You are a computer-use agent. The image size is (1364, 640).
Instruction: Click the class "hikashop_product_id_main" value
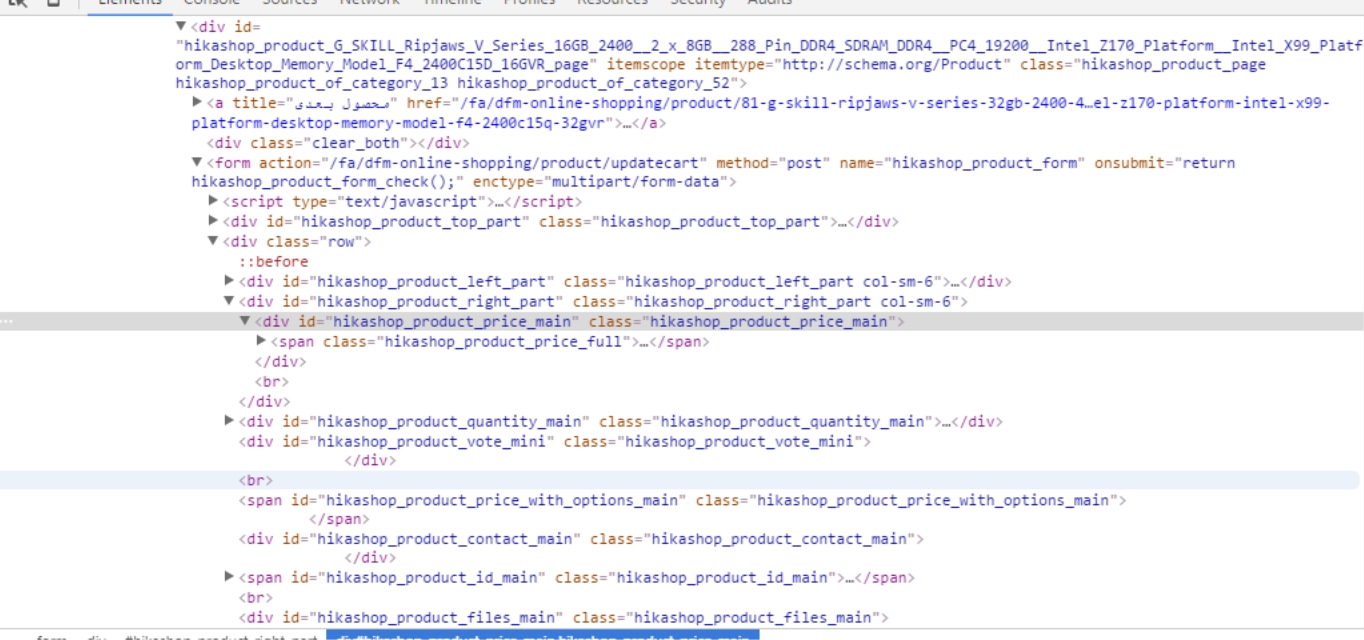(x=723, y=578)
